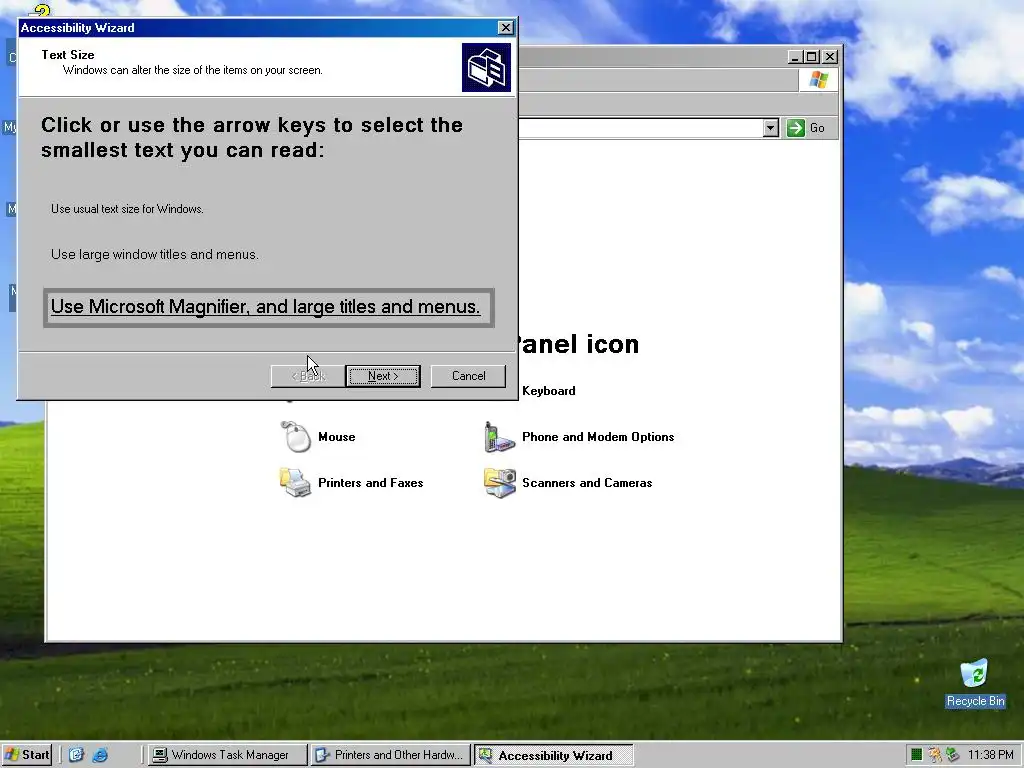Viewport: 1024px width, 768px height.
Task: Click the address bar input field
Action: click(640, 128)
